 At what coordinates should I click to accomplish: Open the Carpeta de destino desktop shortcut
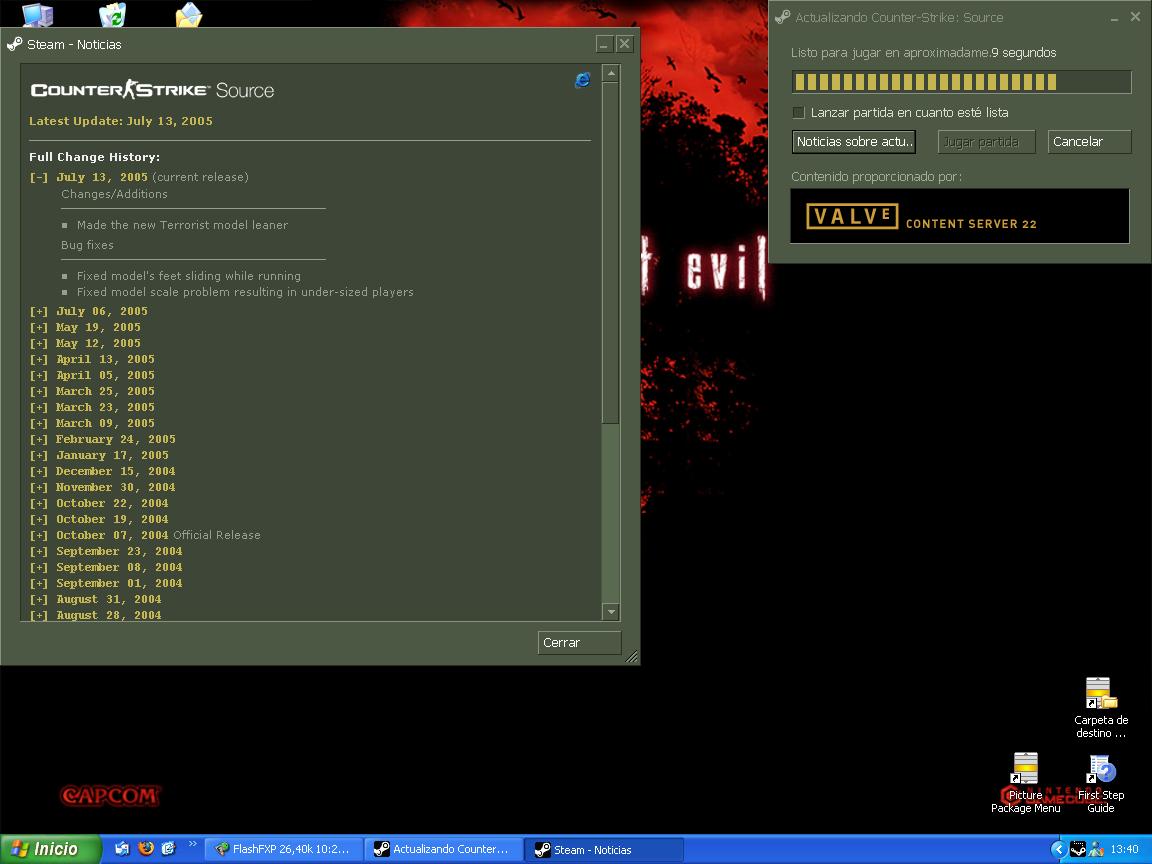point(1100,694)
